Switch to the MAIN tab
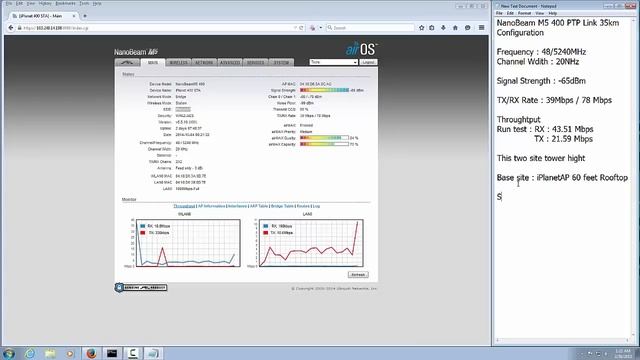The image size is (640, 360). coord(153,62)
